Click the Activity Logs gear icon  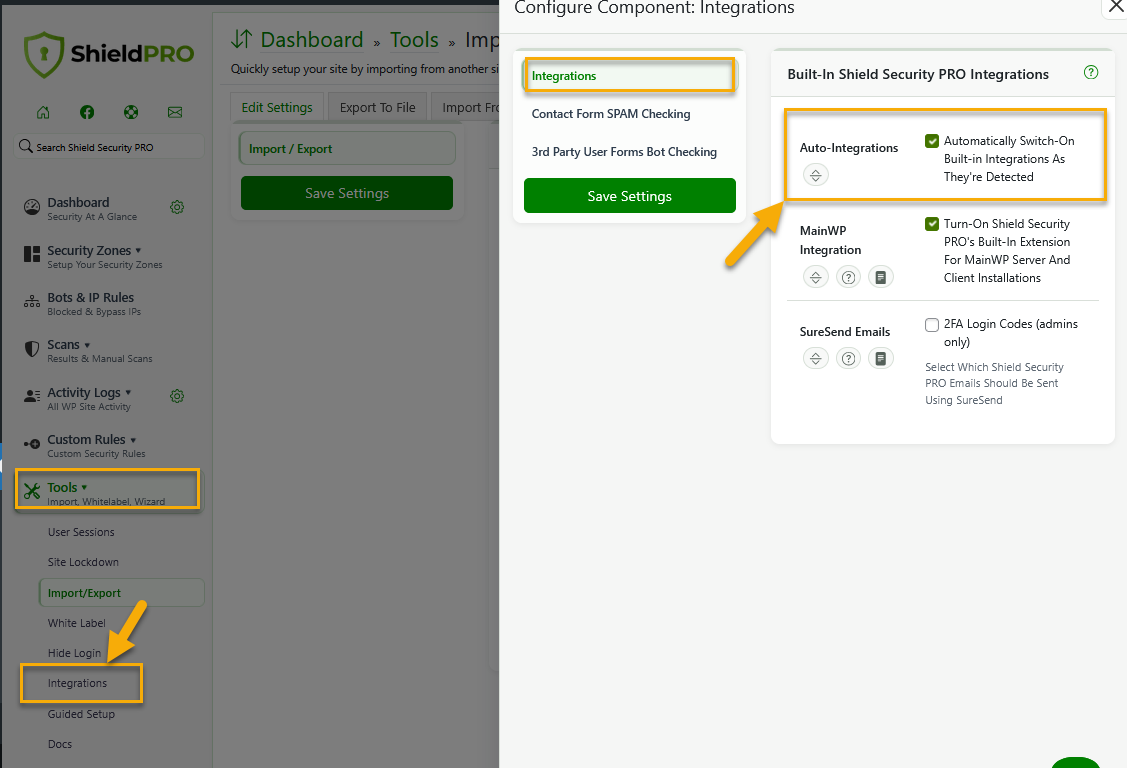[x=177, y=396]
